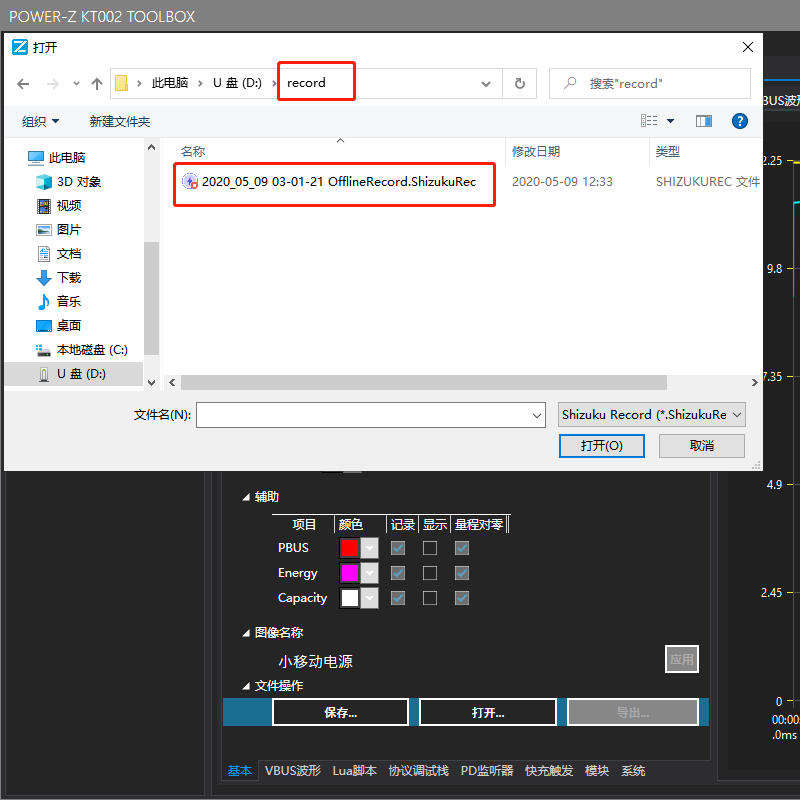The width and height of the screenshot is (800, 800).
Task: Open help via question mark icon
Action: [739, 120]
